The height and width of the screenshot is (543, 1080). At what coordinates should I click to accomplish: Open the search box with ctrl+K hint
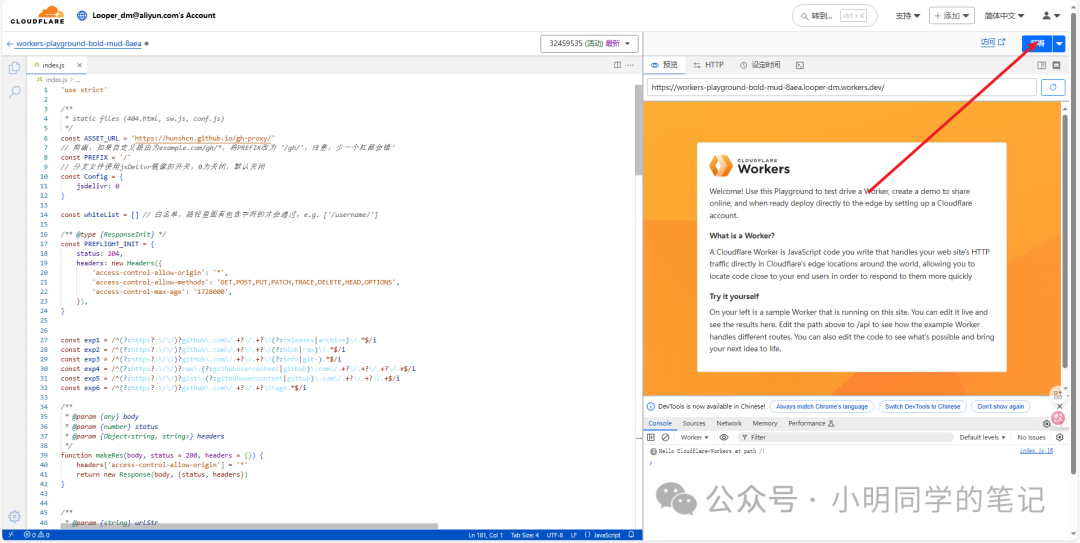coord(835,15)
